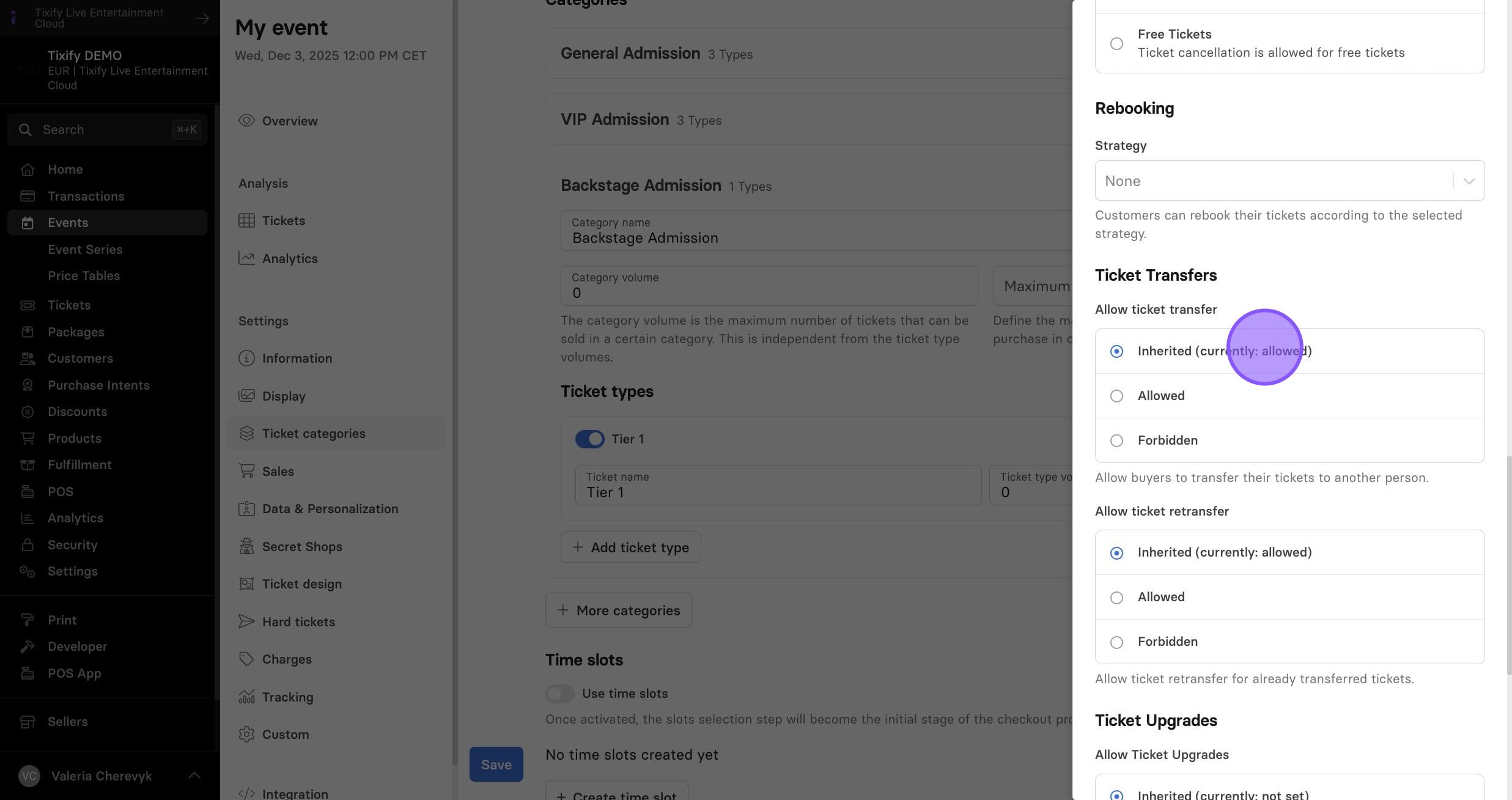Select Allowed under Allow ticket retransfer
The height and width of the screenshot is (800, 1512).
1116,598
